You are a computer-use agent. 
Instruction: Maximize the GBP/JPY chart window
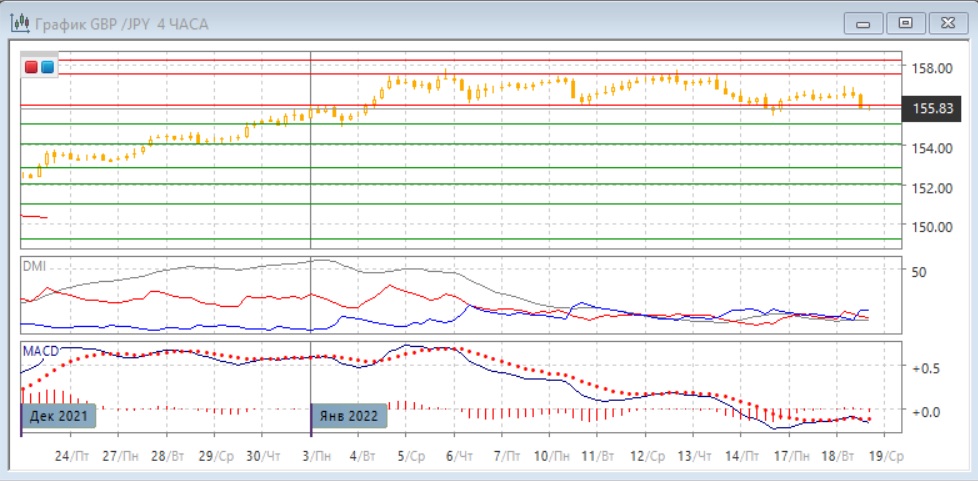(x=905, y=22)
